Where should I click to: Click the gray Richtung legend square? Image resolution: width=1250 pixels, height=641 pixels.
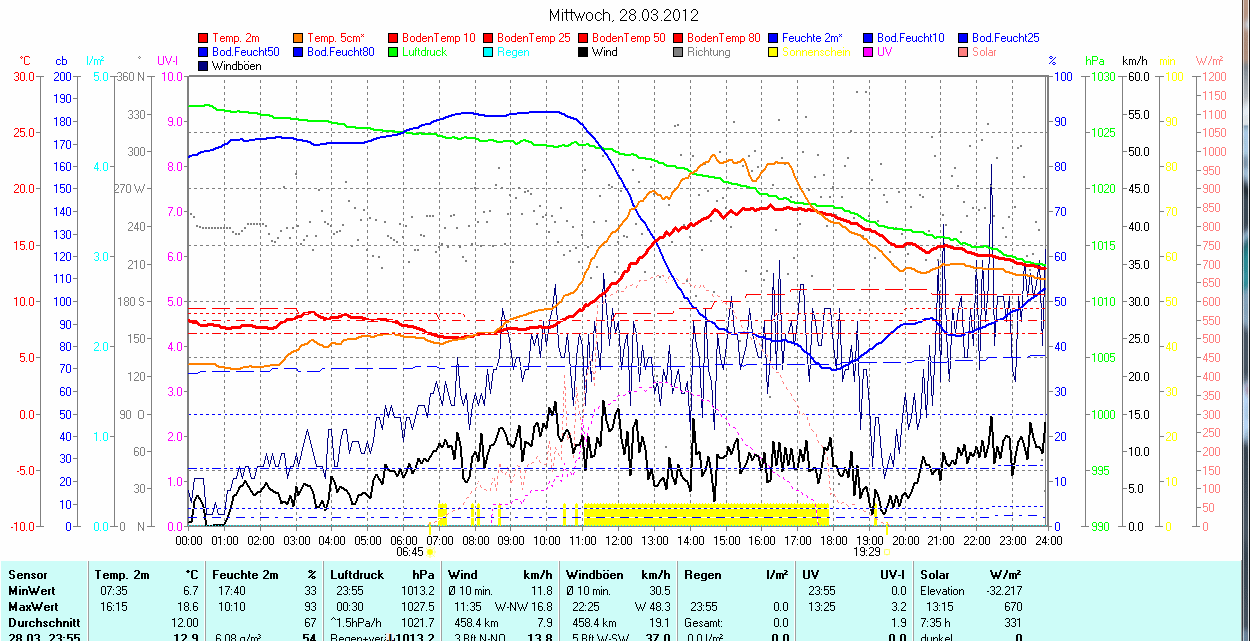pyautogui.click(x=679, y=52)
